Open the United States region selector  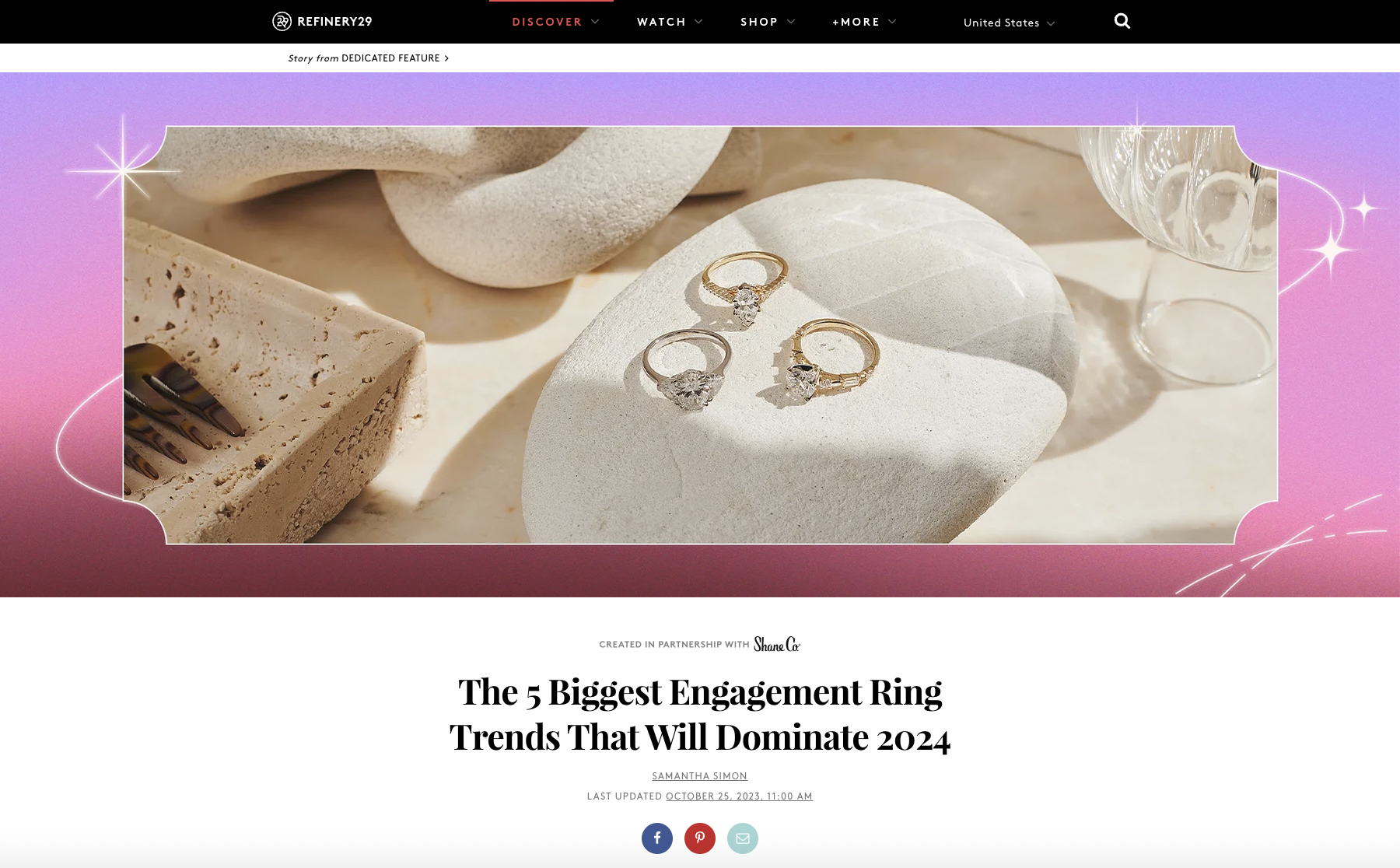click(x=1009, y=23)
